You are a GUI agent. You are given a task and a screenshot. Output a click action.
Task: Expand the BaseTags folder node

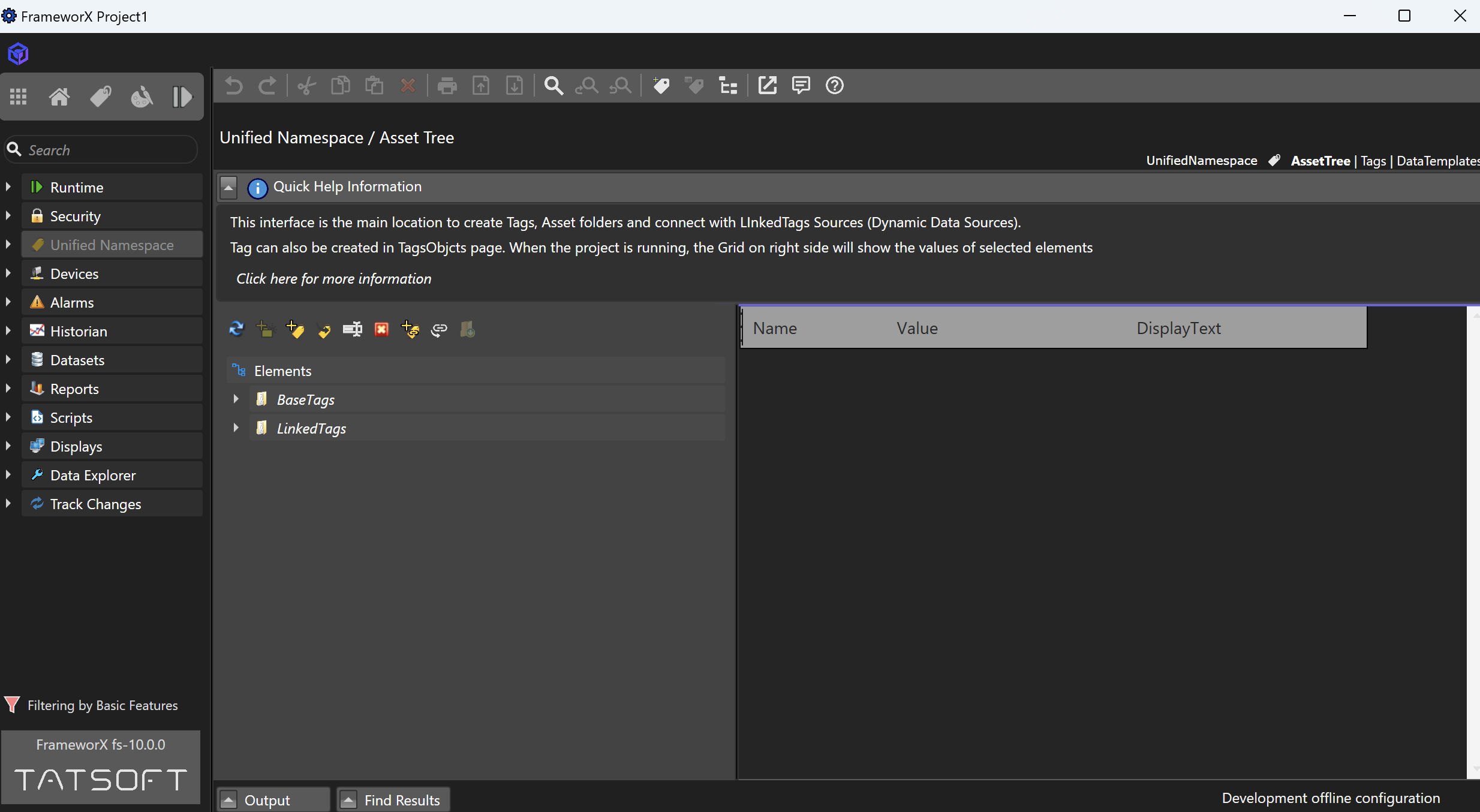point(236,399)
